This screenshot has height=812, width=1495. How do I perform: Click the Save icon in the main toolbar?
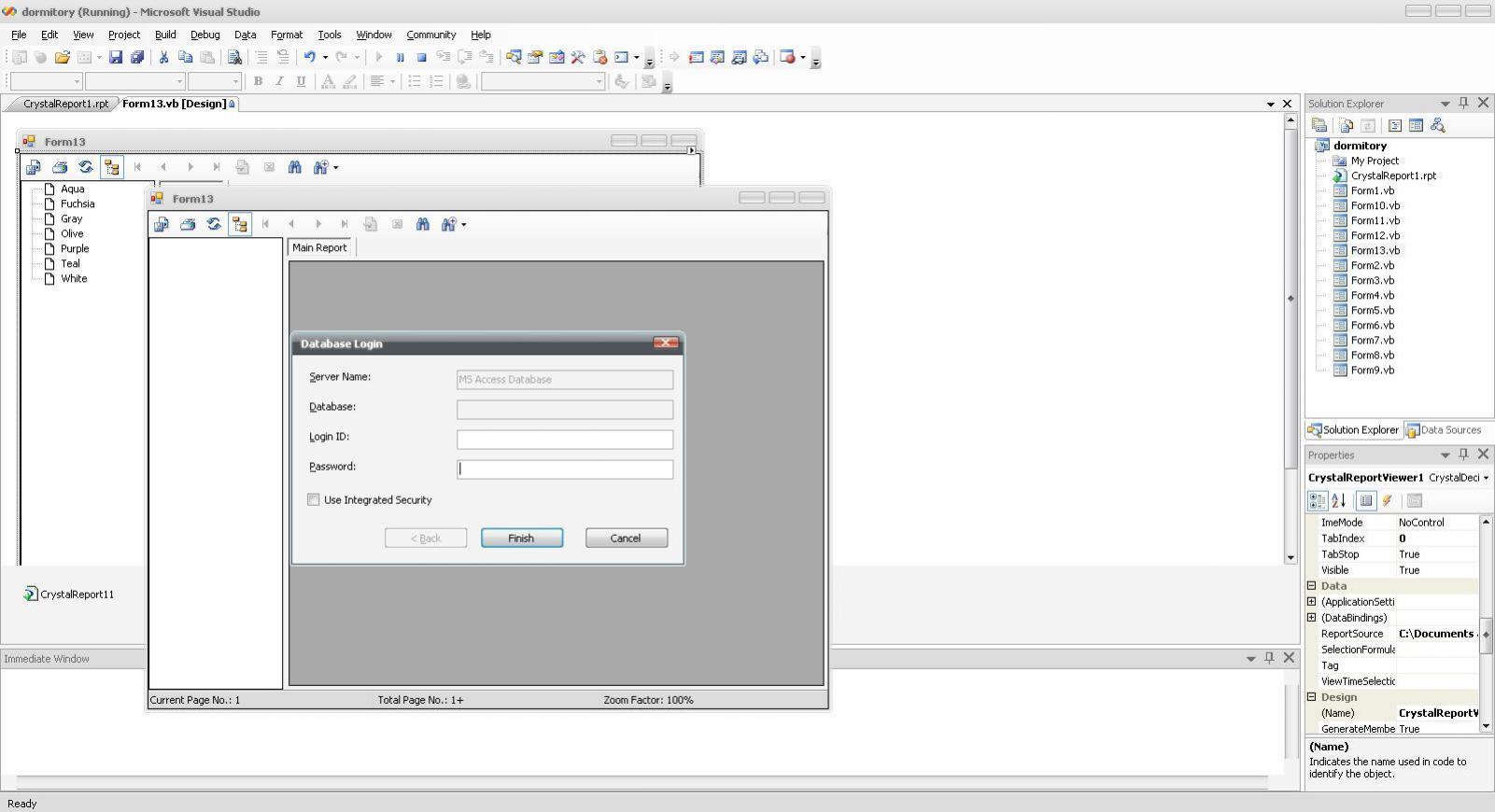pos(116,57)
